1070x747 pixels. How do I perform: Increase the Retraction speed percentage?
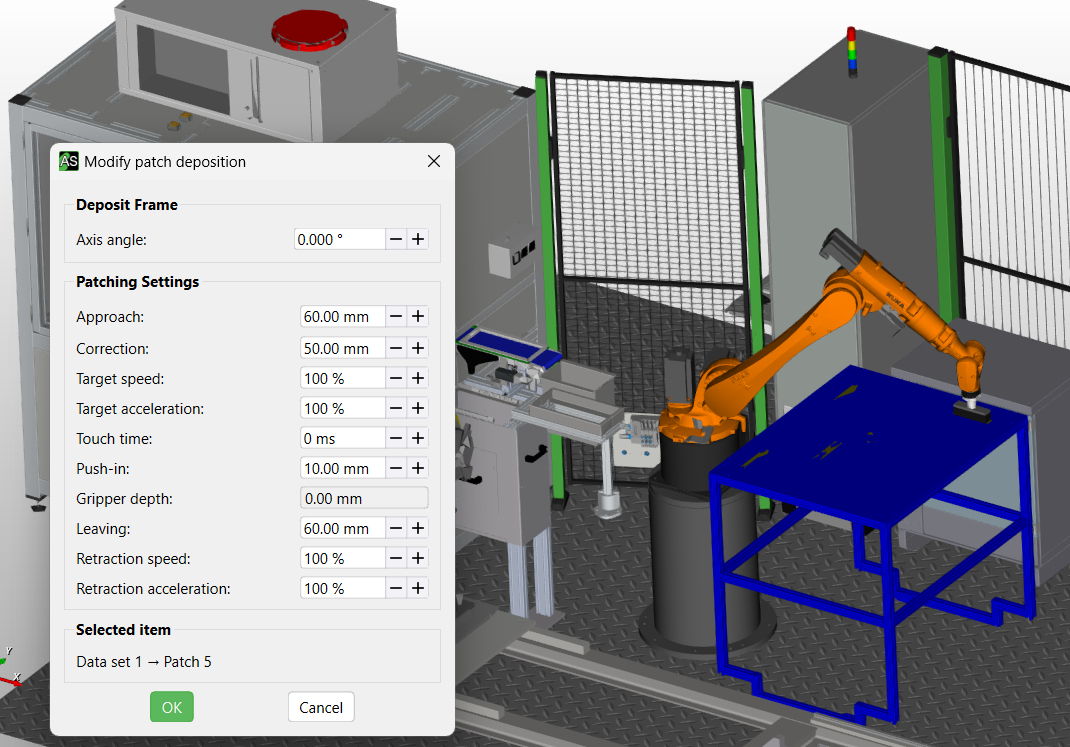[418, 558]
